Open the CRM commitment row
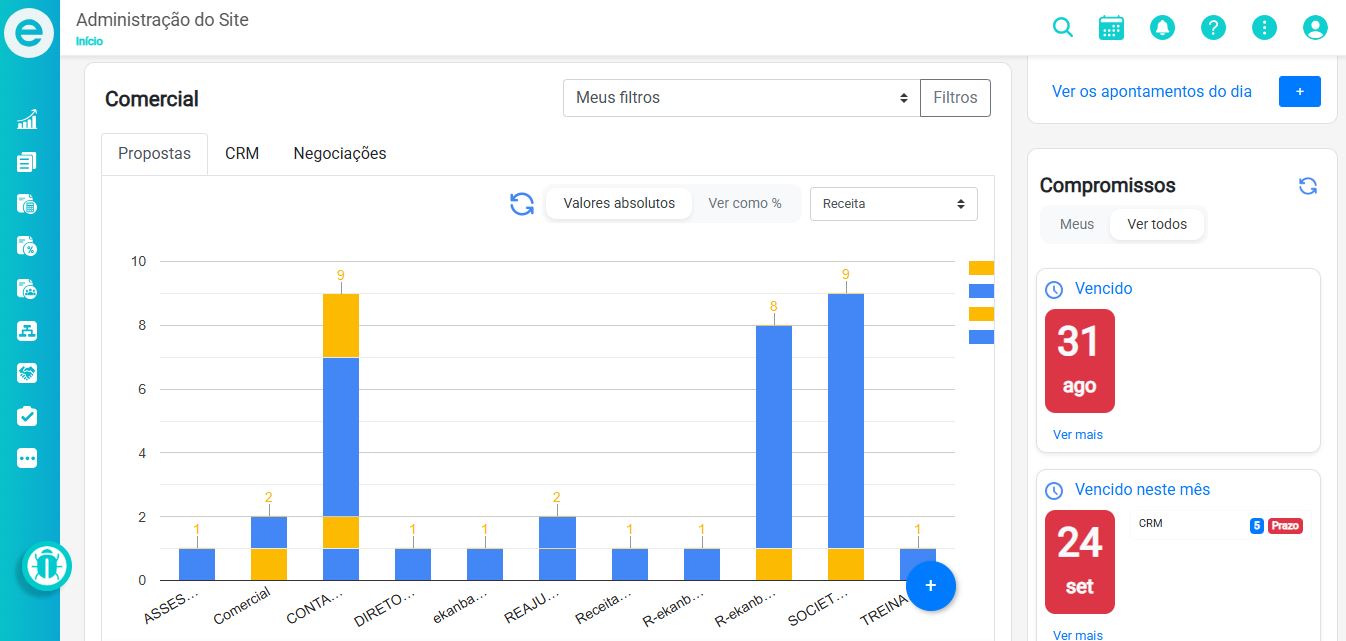Image resolution: width=1346 pixels, height=641 pixels. (x=1219, y=525)
